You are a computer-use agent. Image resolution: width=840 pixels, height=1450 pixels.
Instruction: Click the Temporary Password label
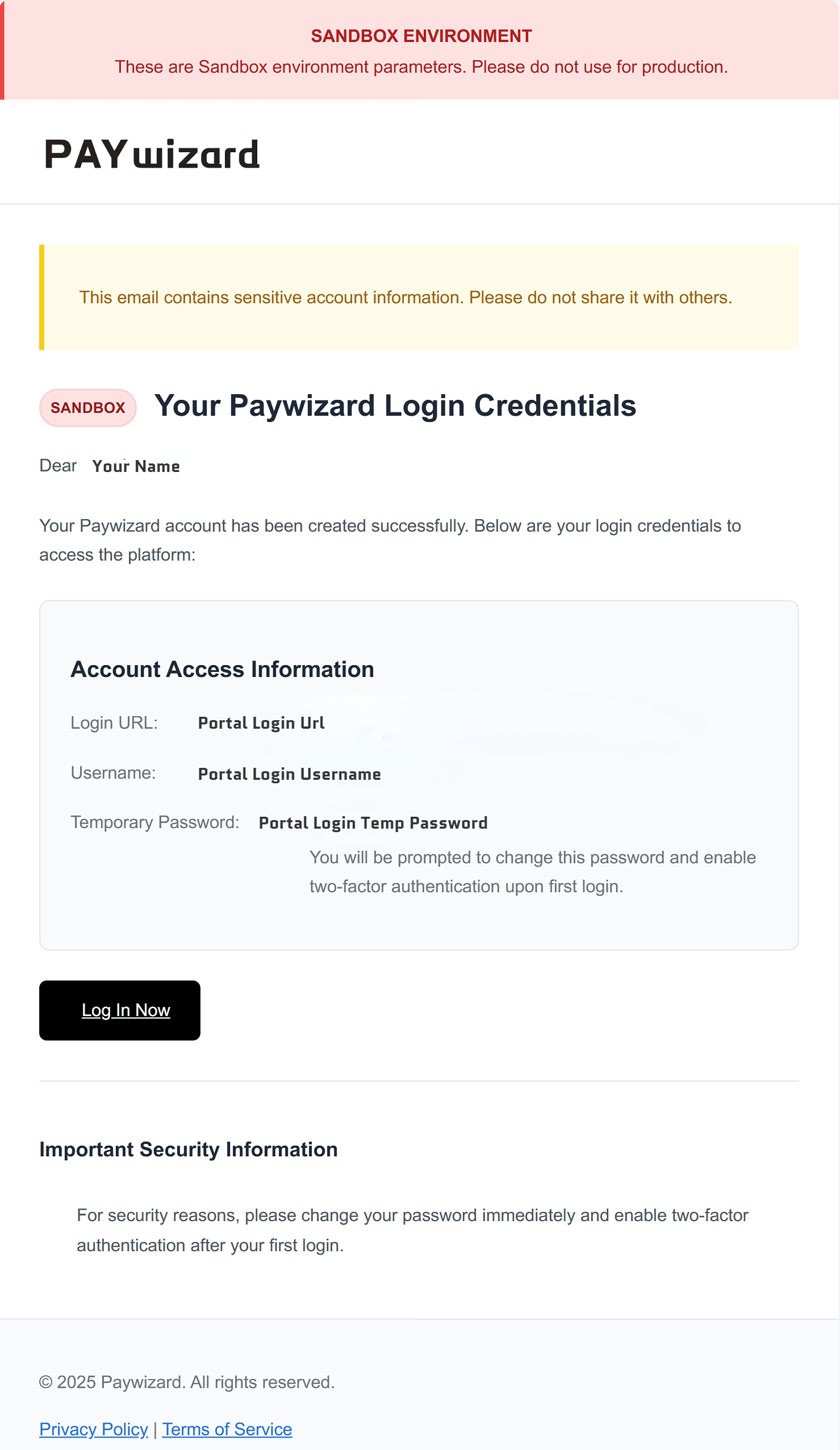[155, 822]
